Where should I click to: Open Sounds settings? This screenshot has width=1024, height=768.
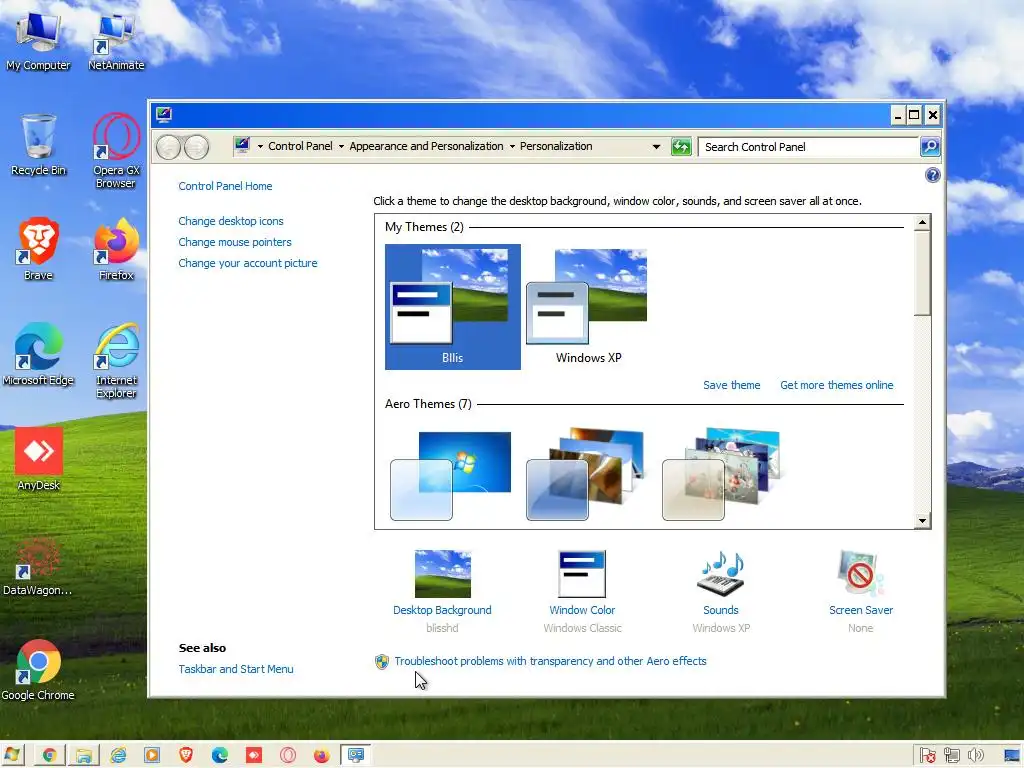(721, 592)
